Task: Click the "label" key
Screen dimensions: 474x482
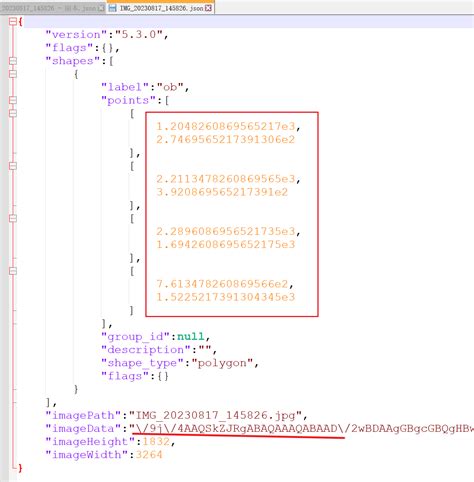Action: point(125,87)
